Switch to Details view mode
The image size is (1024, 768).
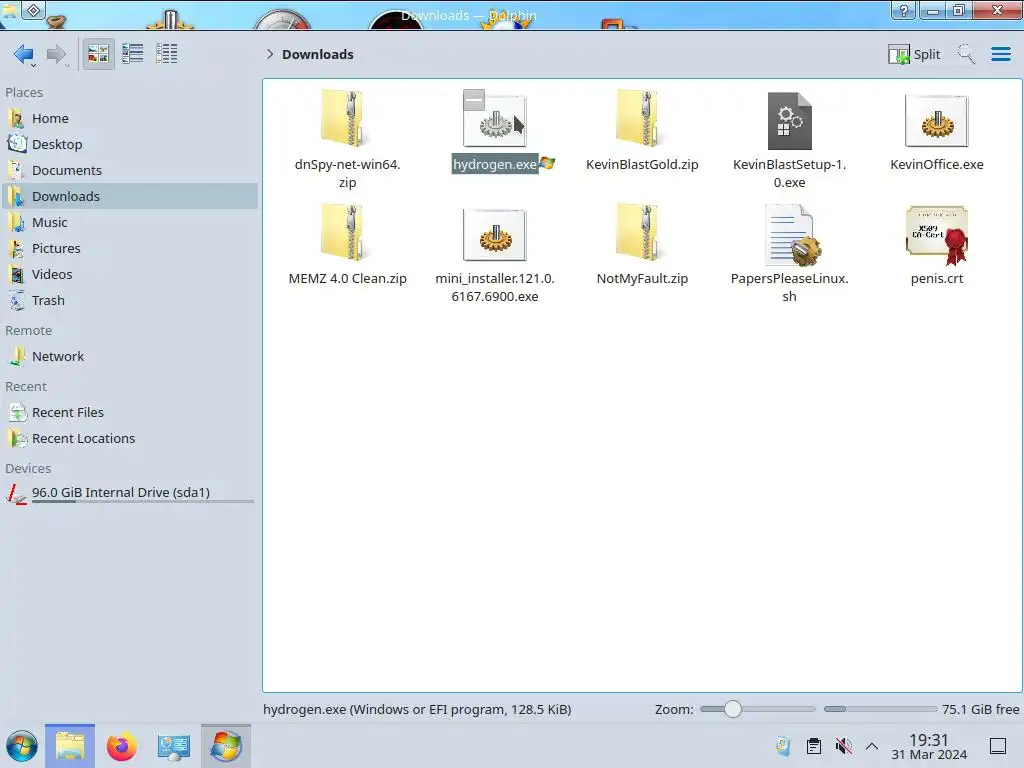tap(167, 54)
